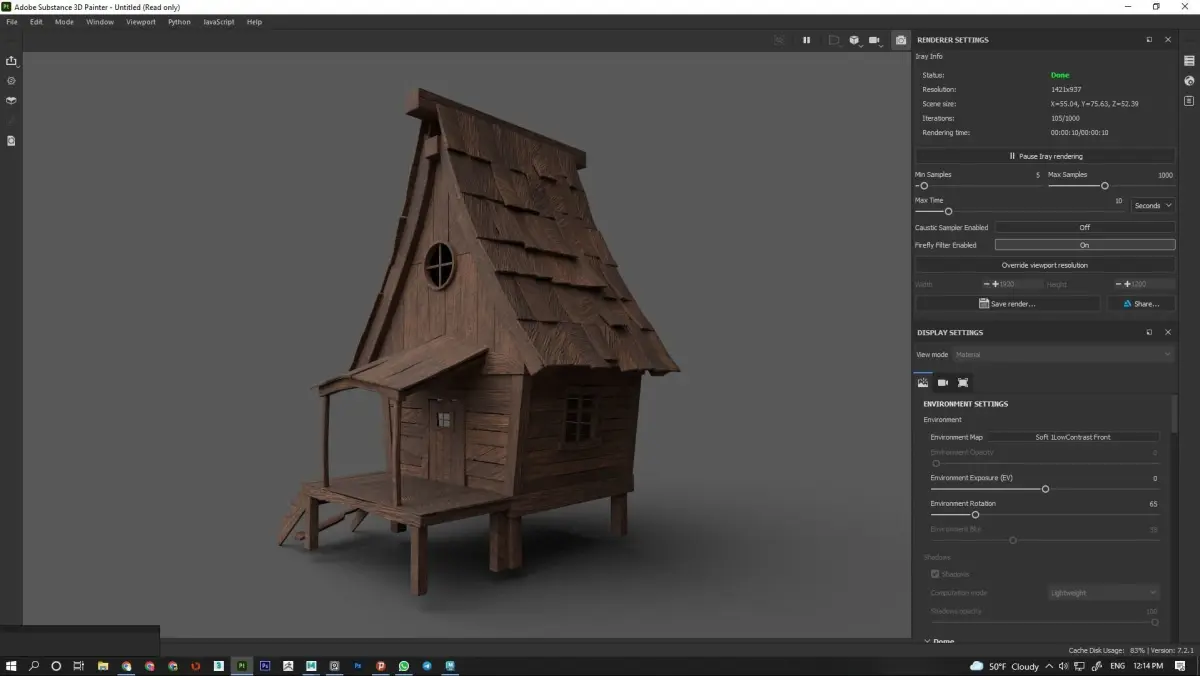The width and height of the screenshot is (1200, 676).
Task: Open the log icon on the right dock
Action: click(1189, 101)
